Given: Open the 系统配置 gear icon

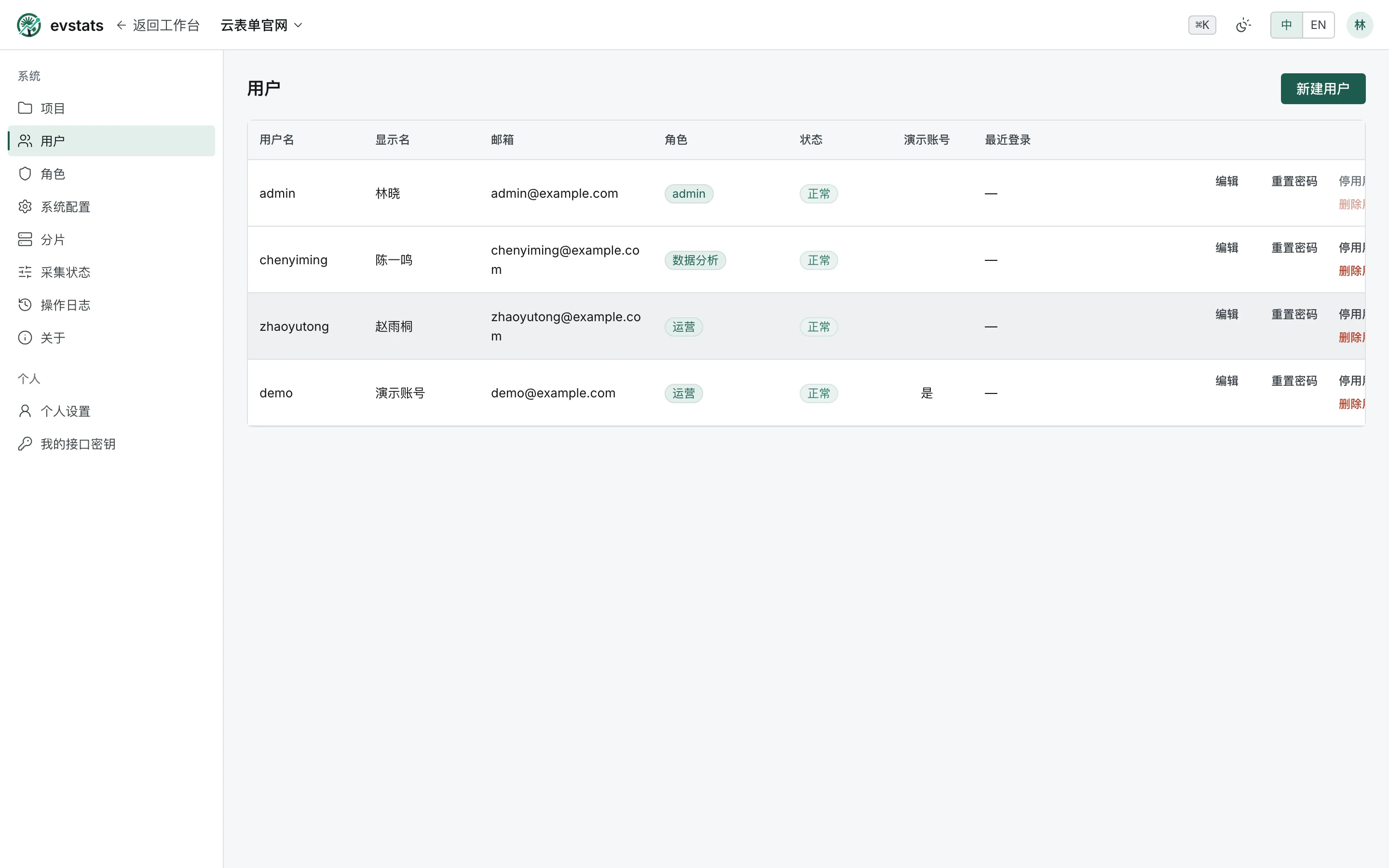Looking at the screenshot, I should click(x=25, y=206).
